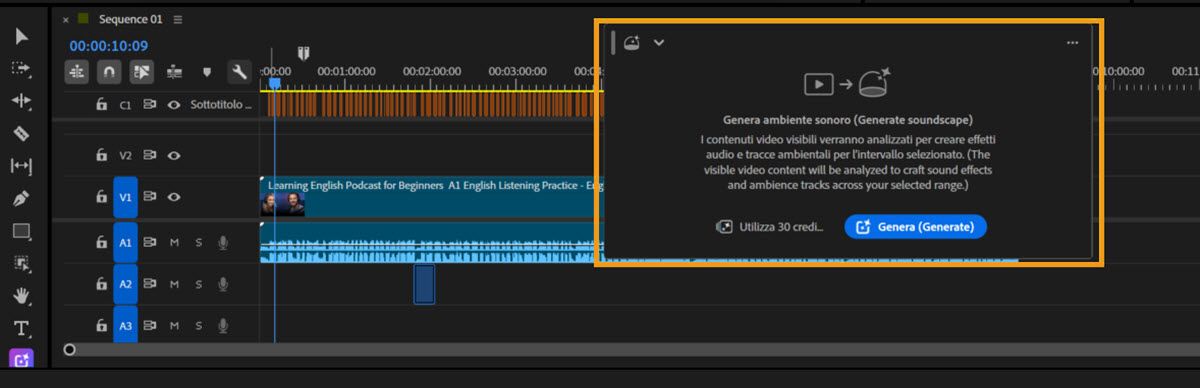
Task: Select the Selection (arrow) tool
Action: pyautogui.click(x=22, y=37)
